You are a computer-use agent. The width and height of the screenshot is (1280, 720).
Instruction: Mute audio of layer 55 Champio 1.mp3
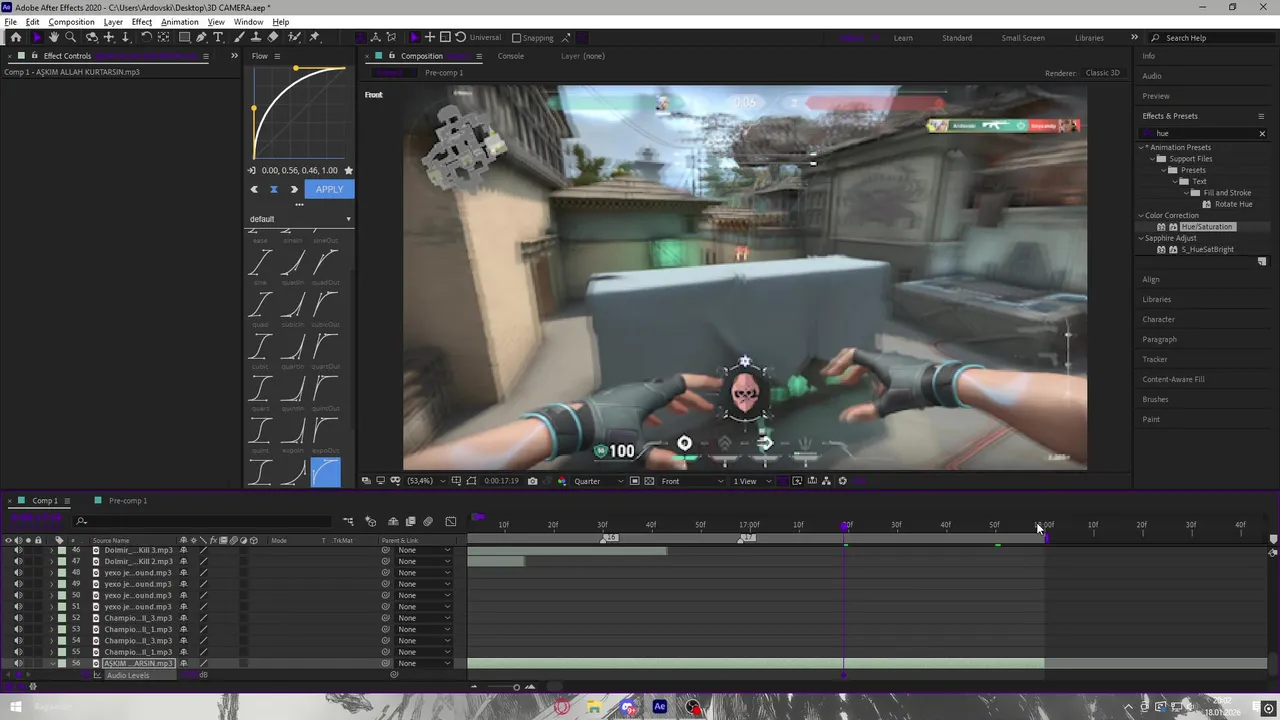click(18, 652)
